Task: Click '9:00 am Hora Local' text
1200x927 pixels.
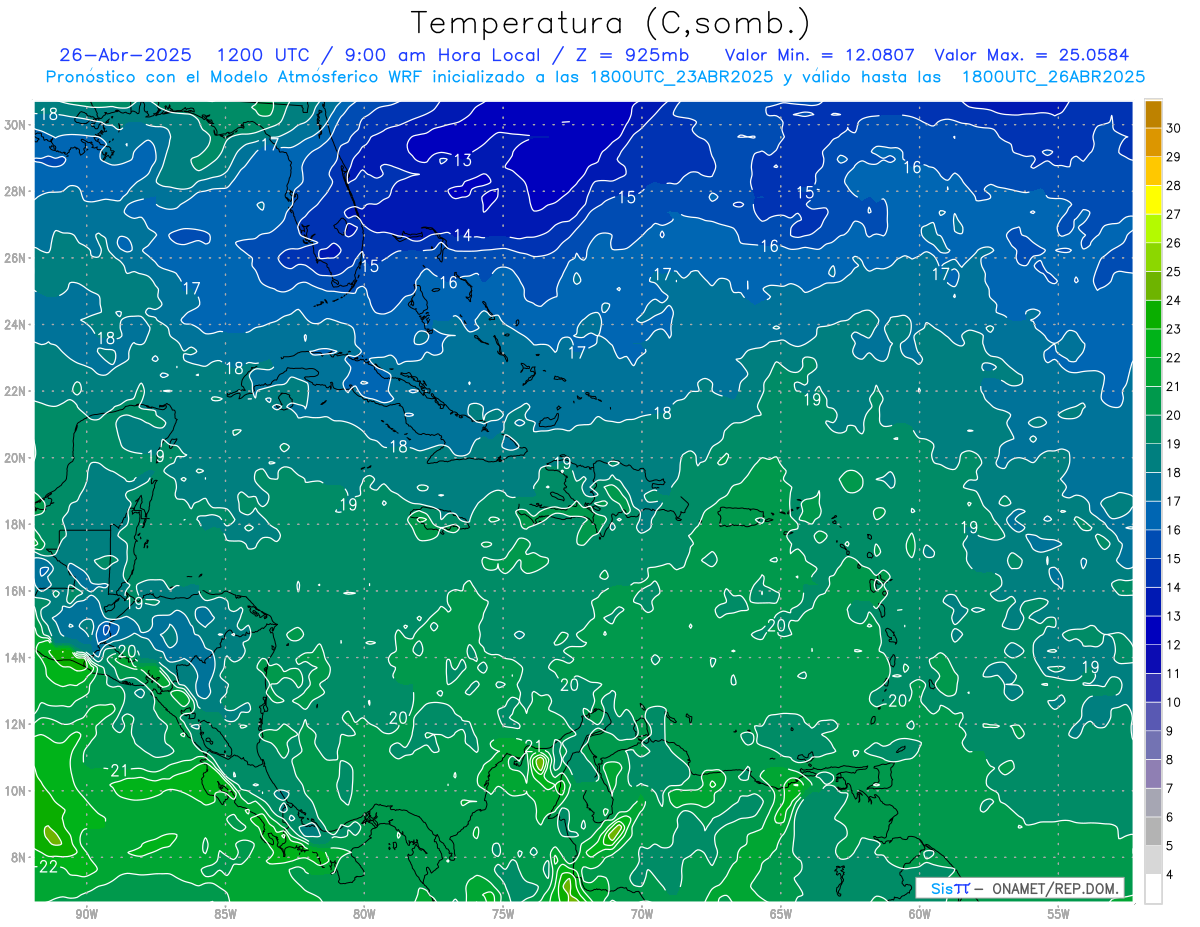Action: click(441, 55)
